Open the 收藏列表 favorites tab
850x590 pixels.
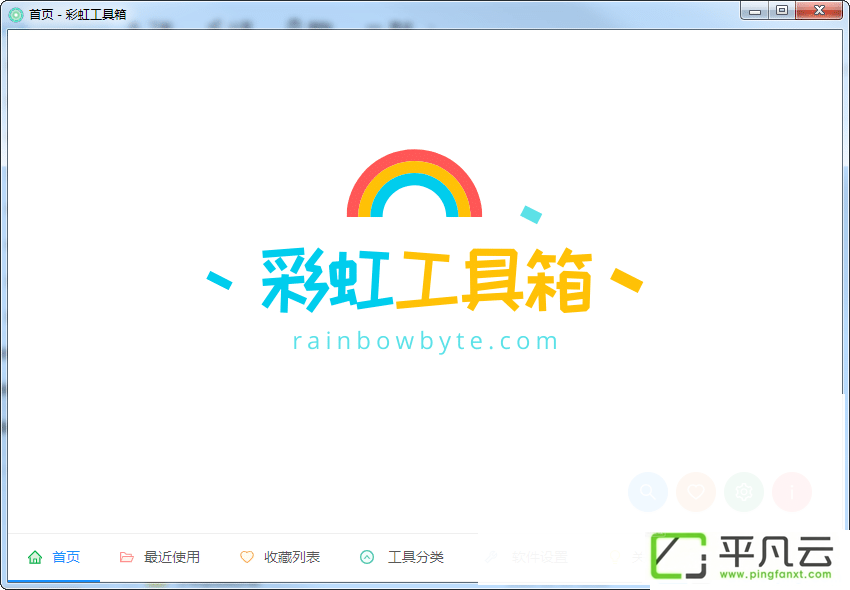280,557
